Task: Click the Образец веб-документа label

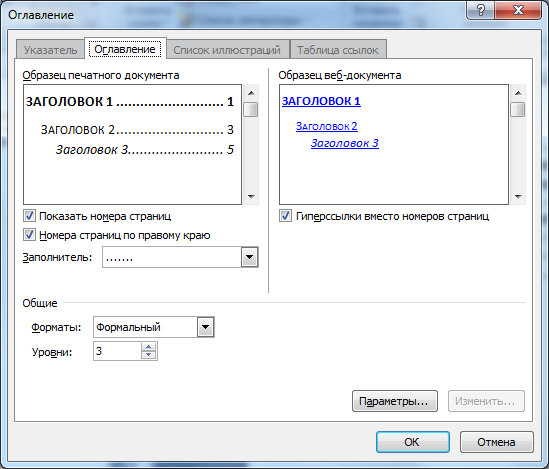Action: (x=340, y=75)
